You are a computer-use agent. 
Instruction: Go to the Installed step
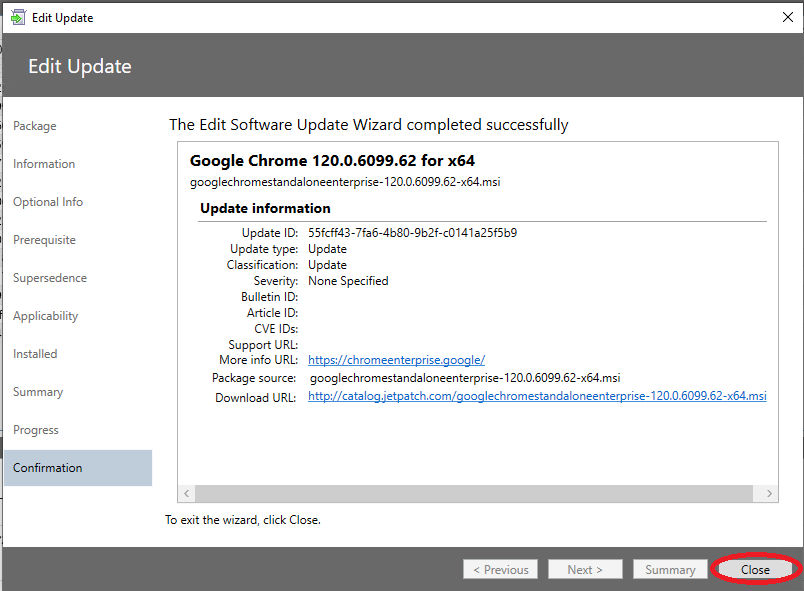[35, 354]
